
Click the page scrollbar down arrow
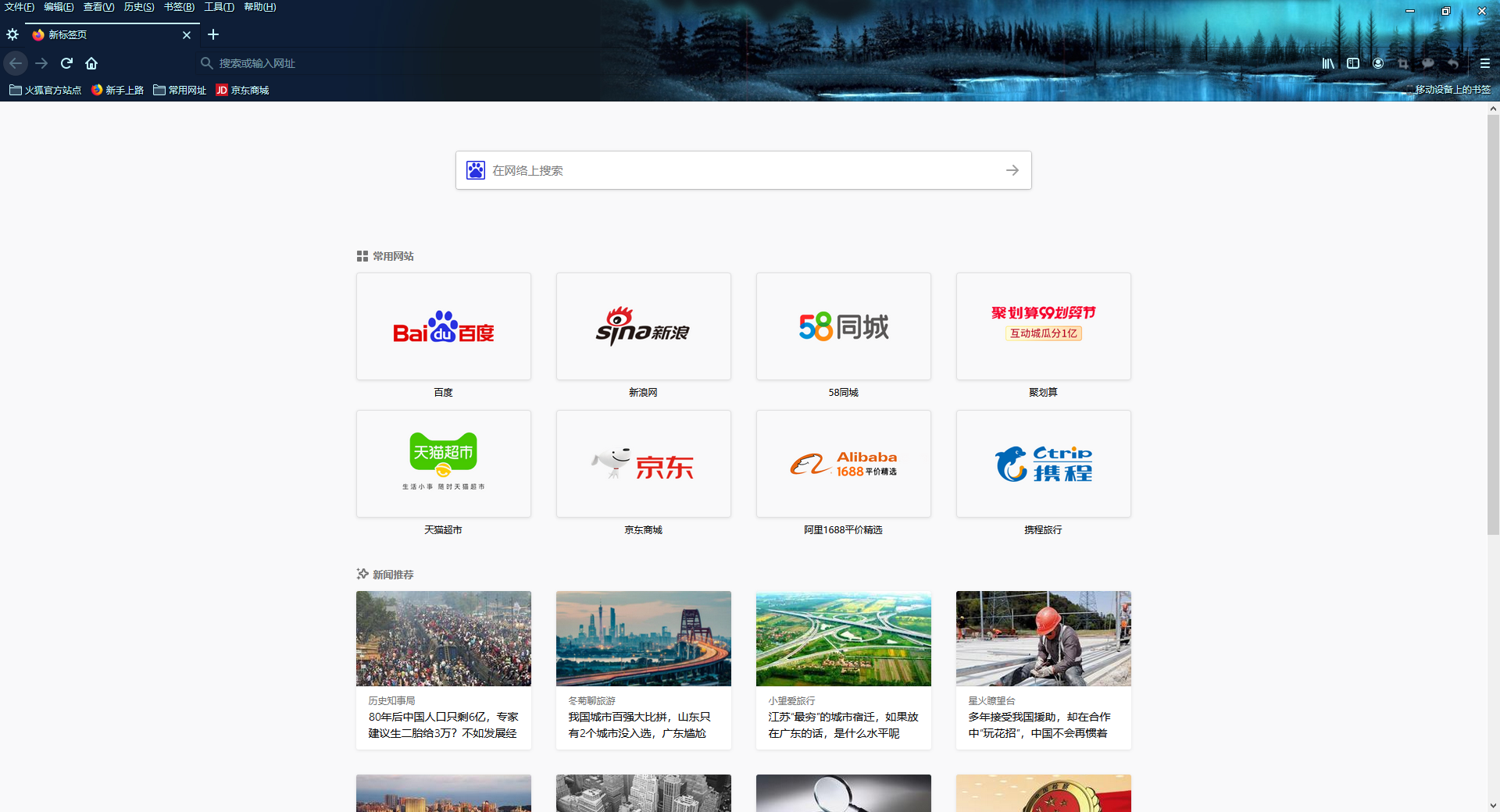pyautogui.click(x=1493, y=805)
